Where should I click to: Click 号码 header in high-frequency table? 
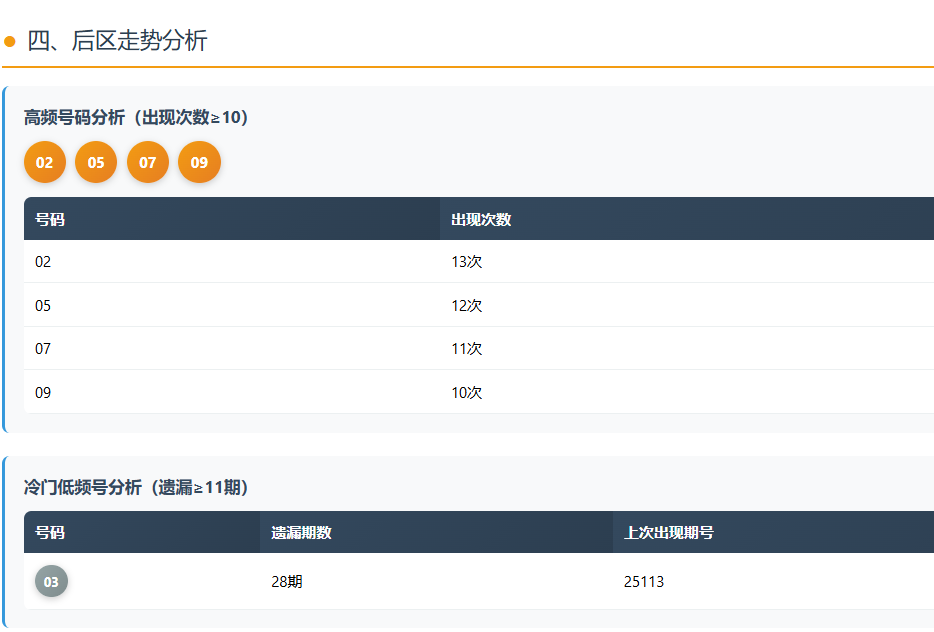coord(50,219)
